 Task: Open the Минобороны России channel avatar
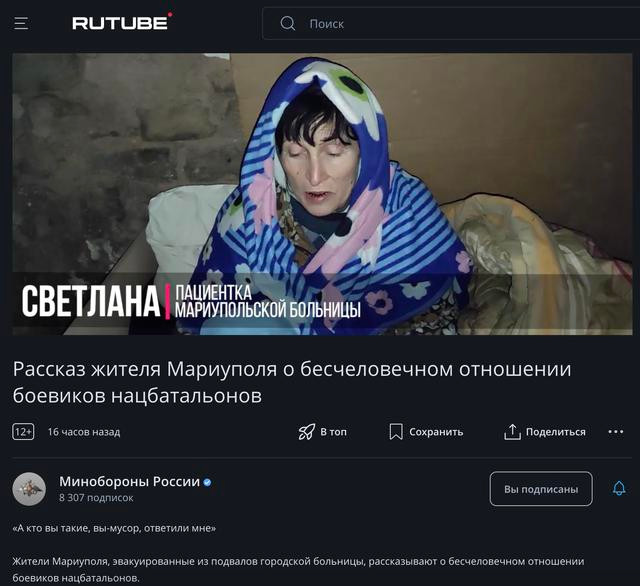(29, 489)
